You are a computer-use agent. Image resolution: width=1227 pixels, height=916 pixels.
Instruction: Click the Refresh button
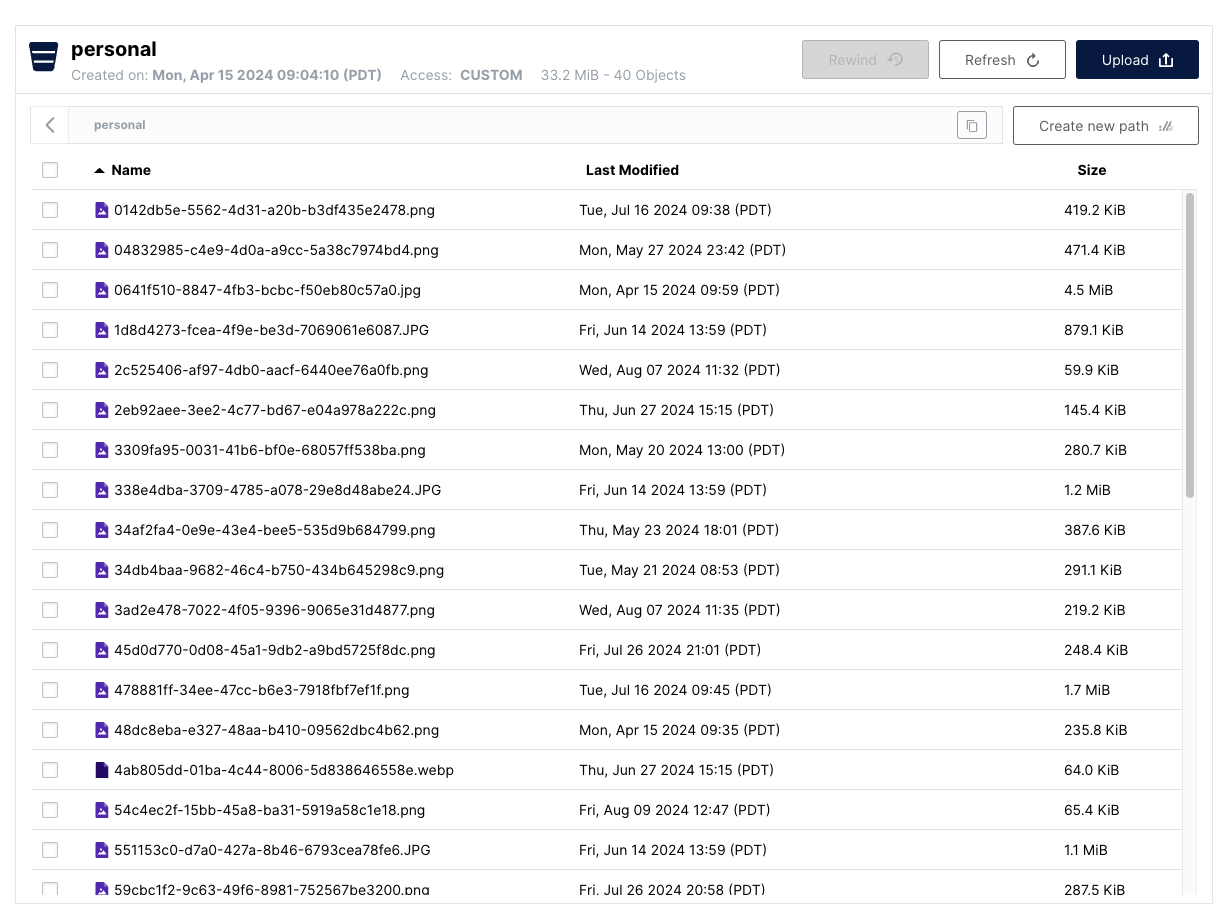point(1001,60)
